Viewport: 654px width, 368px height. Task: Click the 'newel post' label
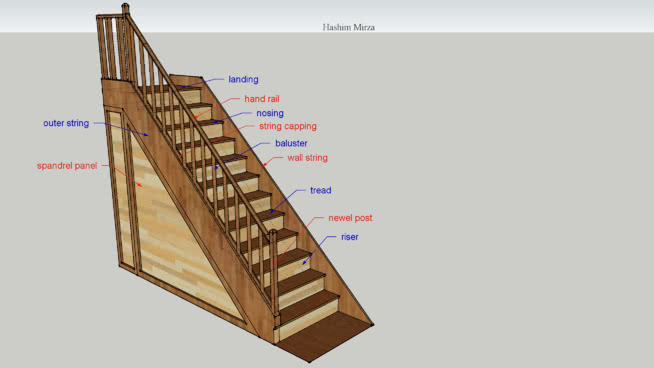pos(350,218)
